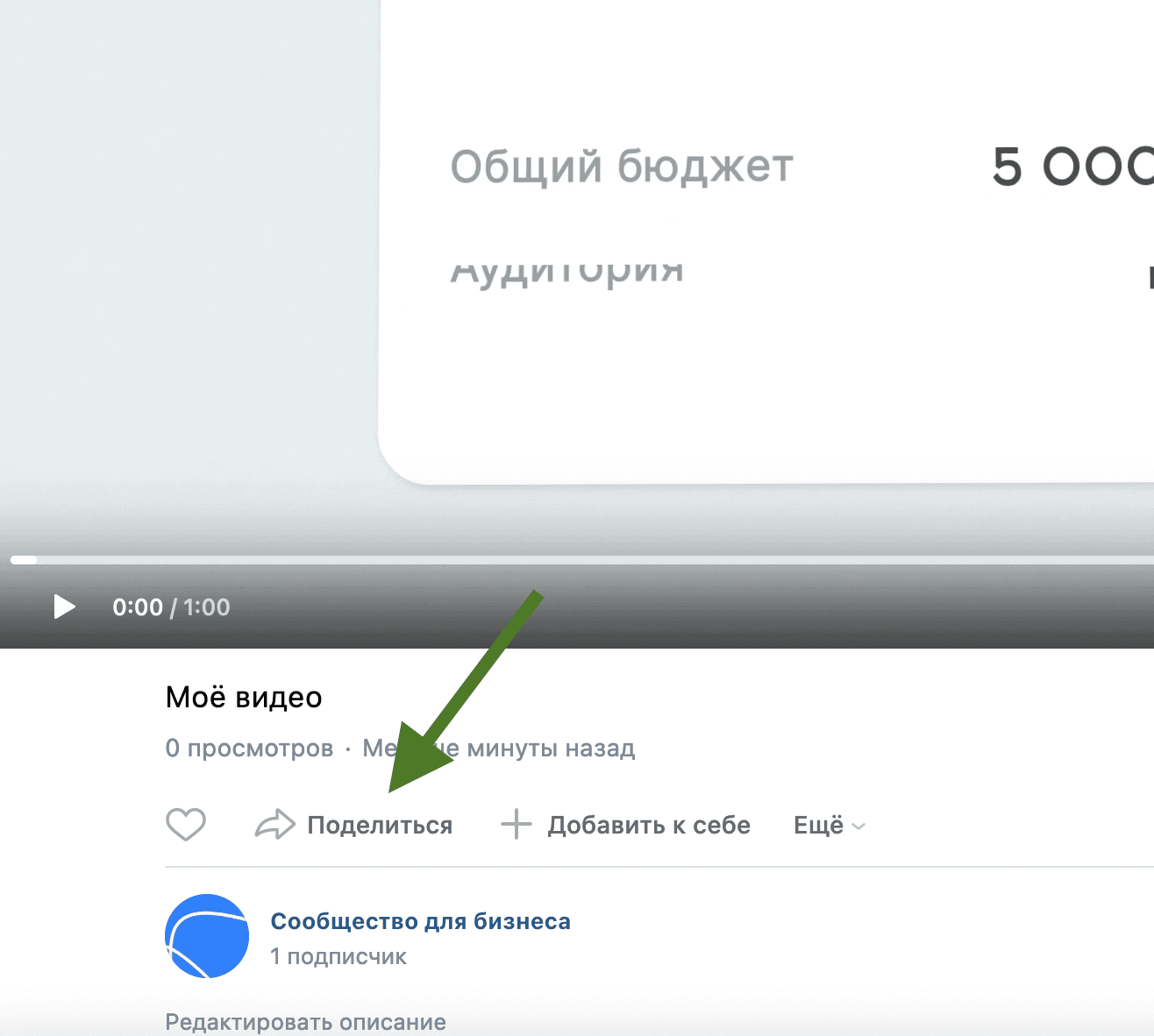Click the Общий бюджет text in the video
Image resolution: width=1154 pixels, height=1036 pixels.
pos(621,167)
